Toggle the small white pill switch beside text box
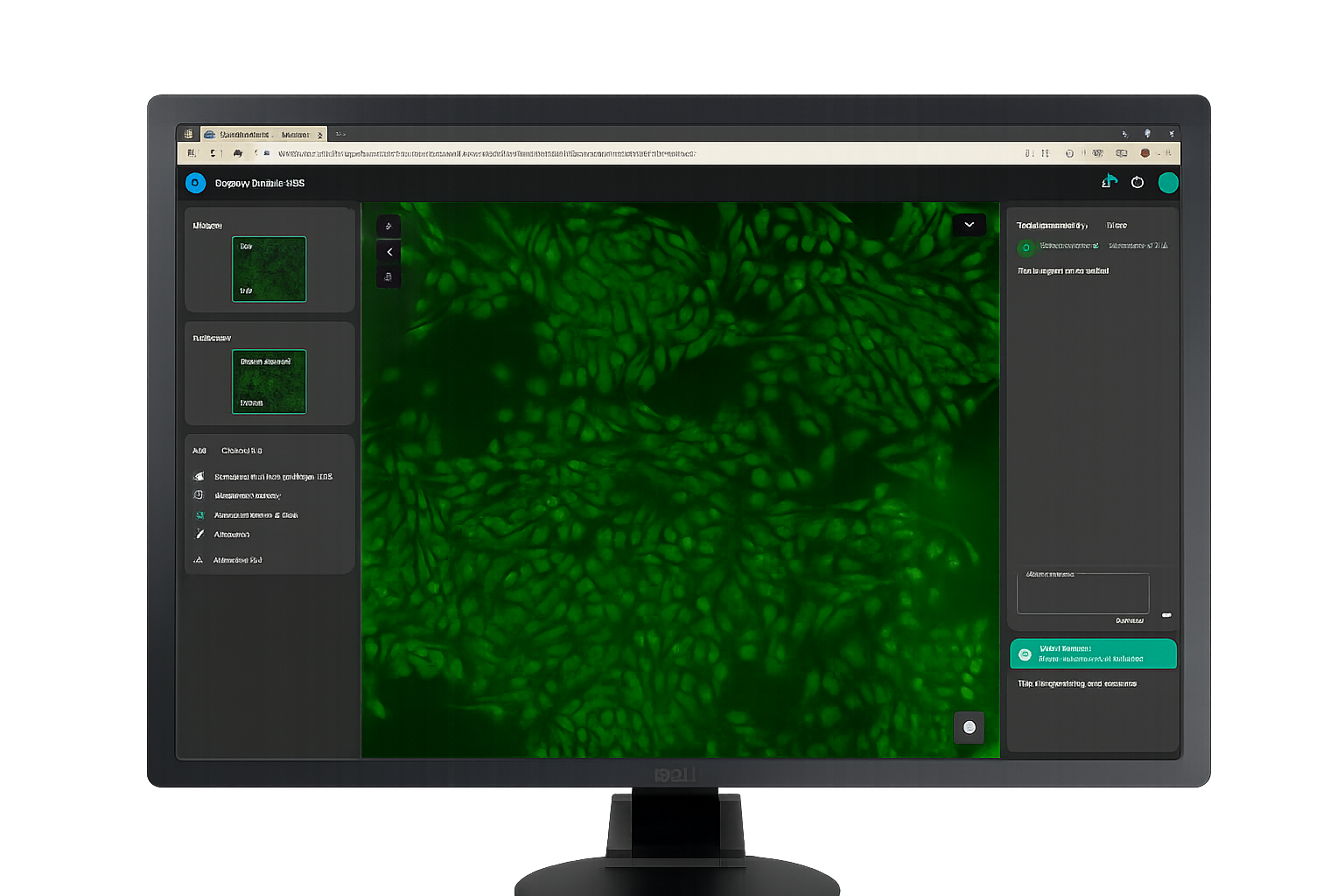 click(x=1166, y=615)
